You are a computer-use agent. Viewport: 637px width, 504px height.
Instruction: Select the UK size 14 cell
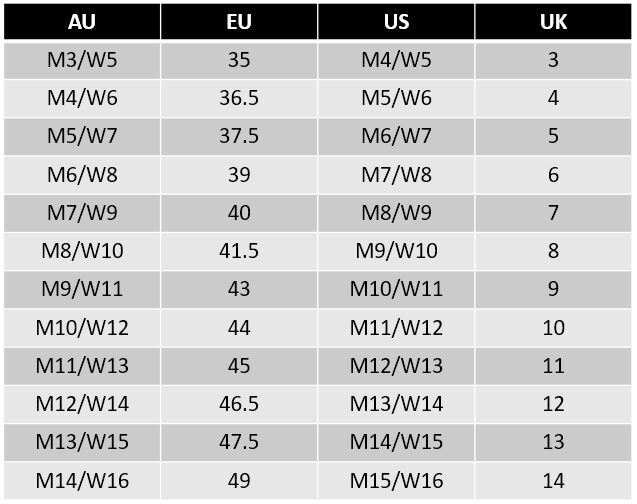(x=553, y=480)
